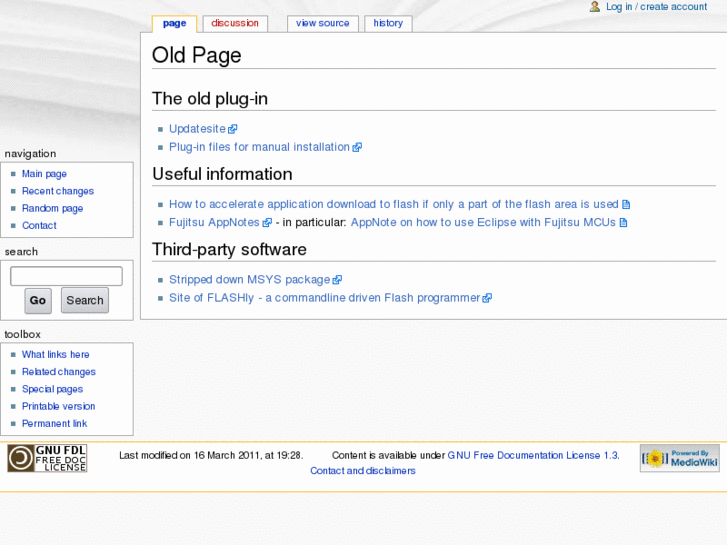Click the document icon after Fujitsu MCUs link

coord(624,223)
